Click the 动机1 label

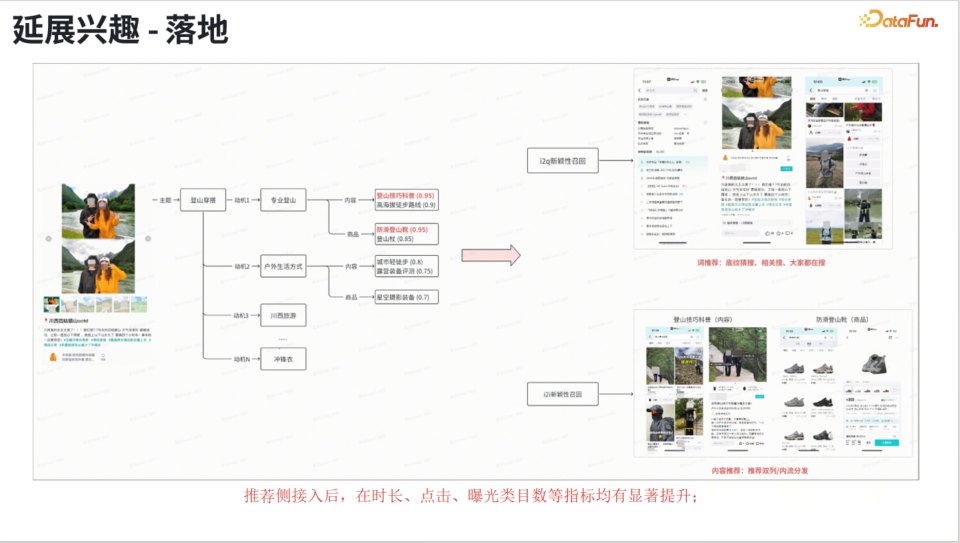pyautogui.click(x=242, y=200)
